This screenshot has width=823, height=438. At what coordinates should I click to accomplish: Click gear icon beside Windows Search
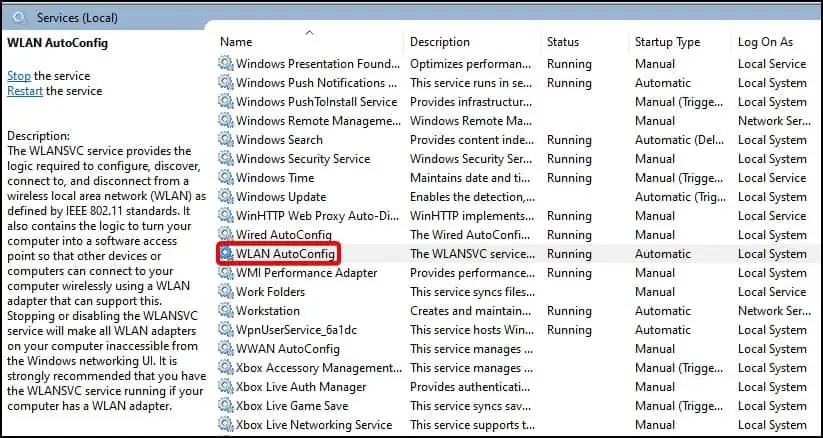(226, 140)
